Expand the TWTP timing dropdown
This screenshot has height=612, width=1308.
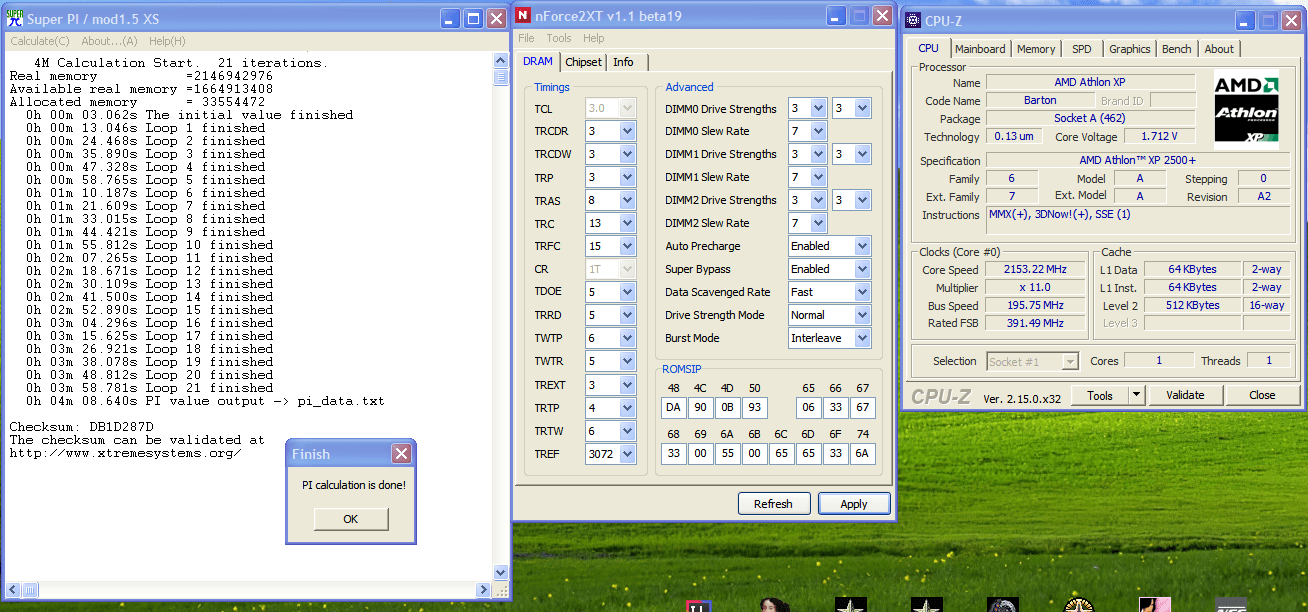[628, 338]
